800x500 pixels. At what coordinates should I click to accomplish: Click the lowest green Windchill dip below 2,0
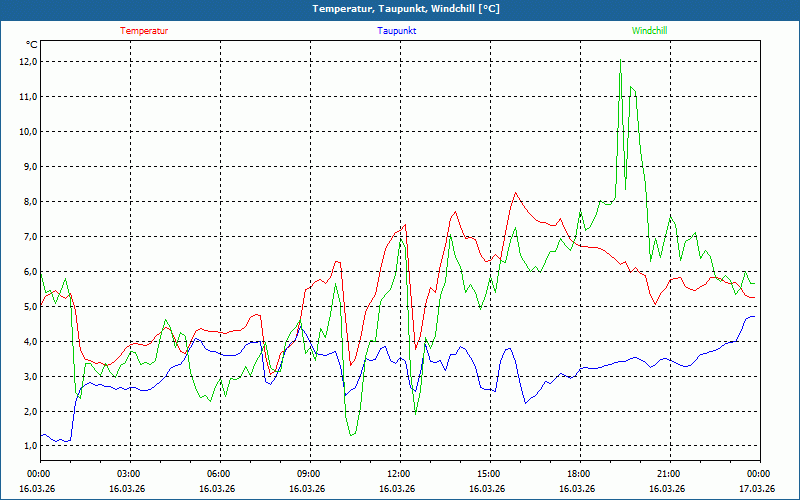tap(352, 434)
